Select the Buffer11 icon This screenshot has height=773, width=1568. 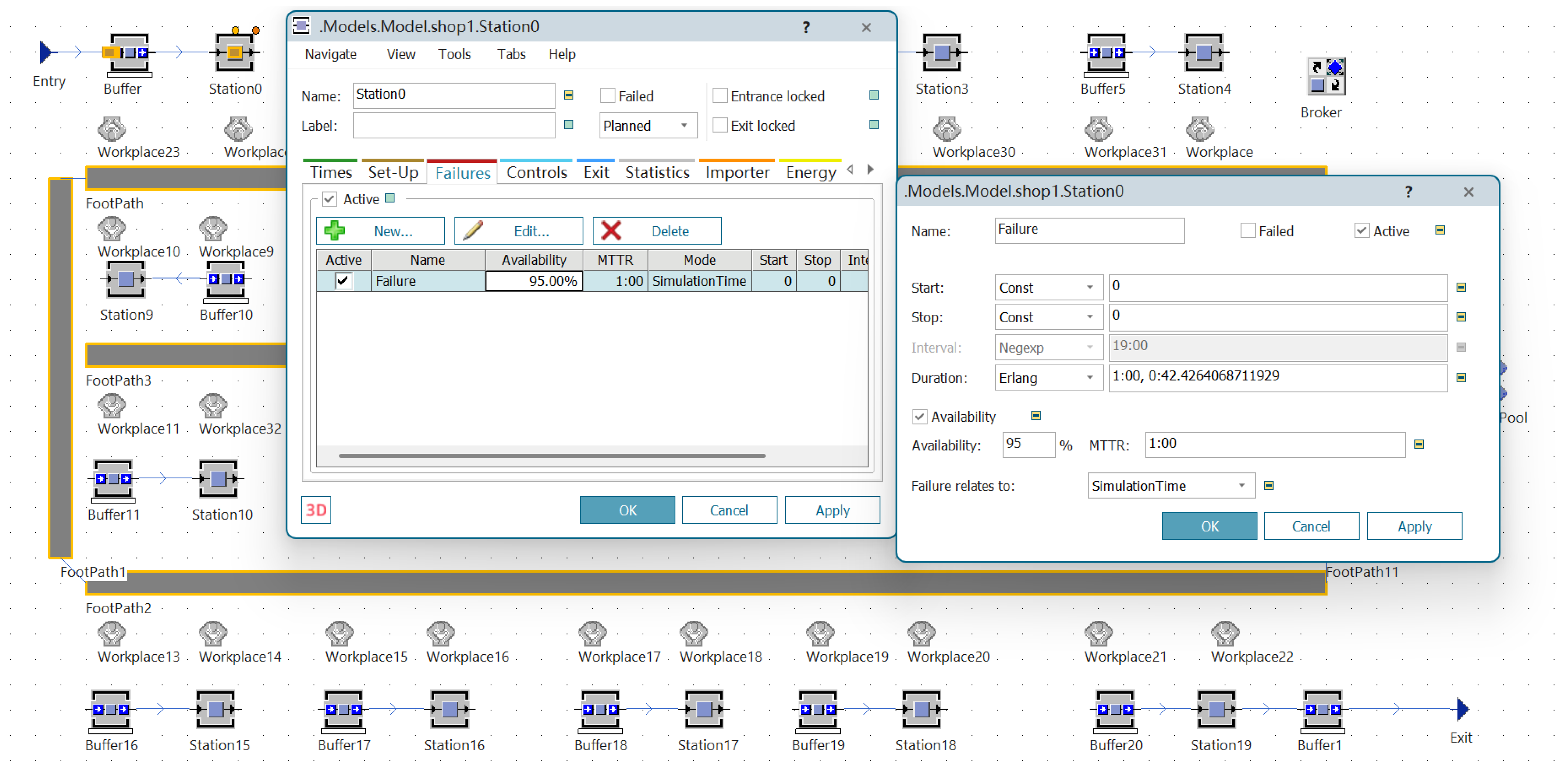coord(113,479)
